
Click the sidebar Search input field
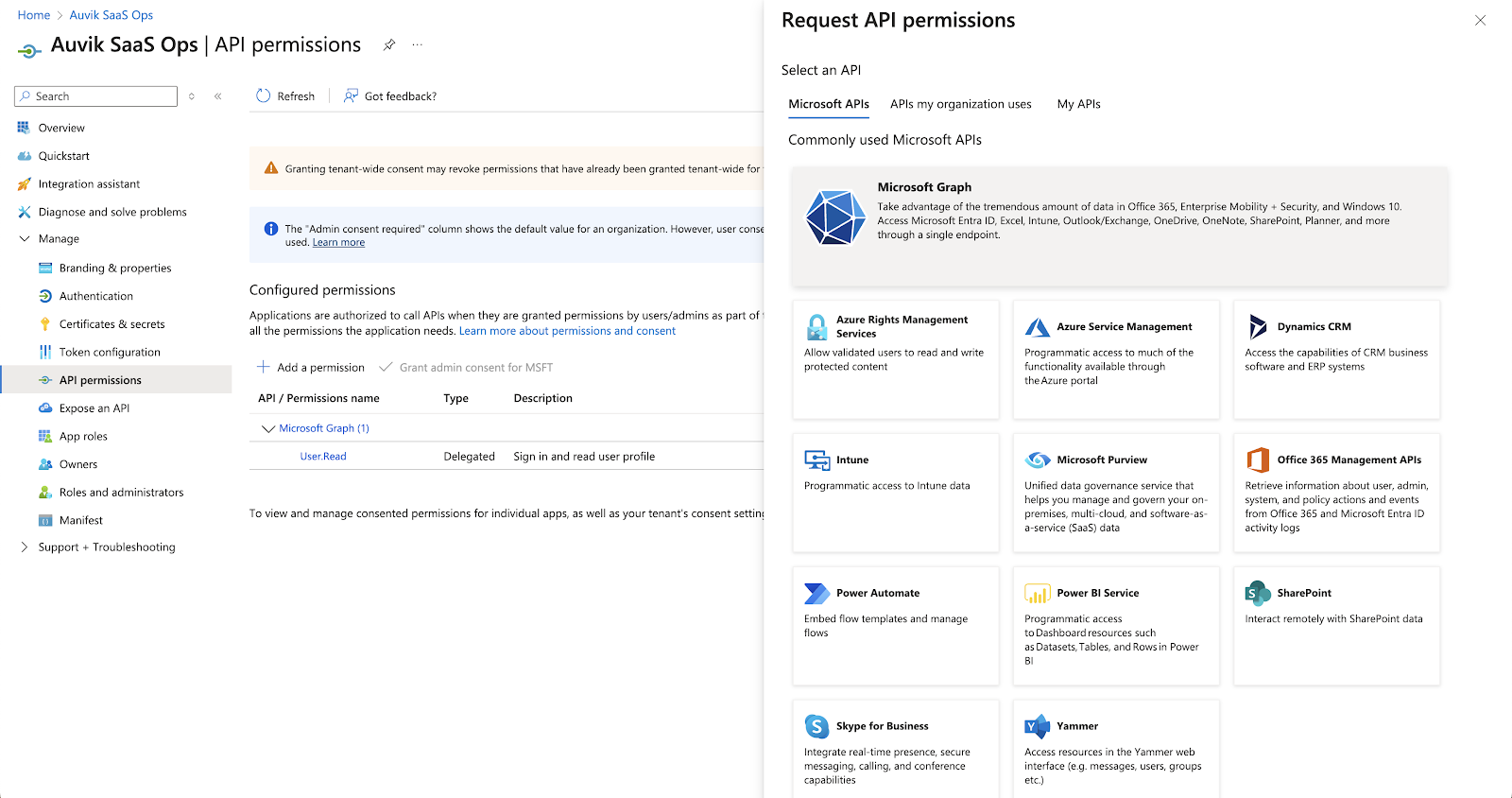(95, 96)
